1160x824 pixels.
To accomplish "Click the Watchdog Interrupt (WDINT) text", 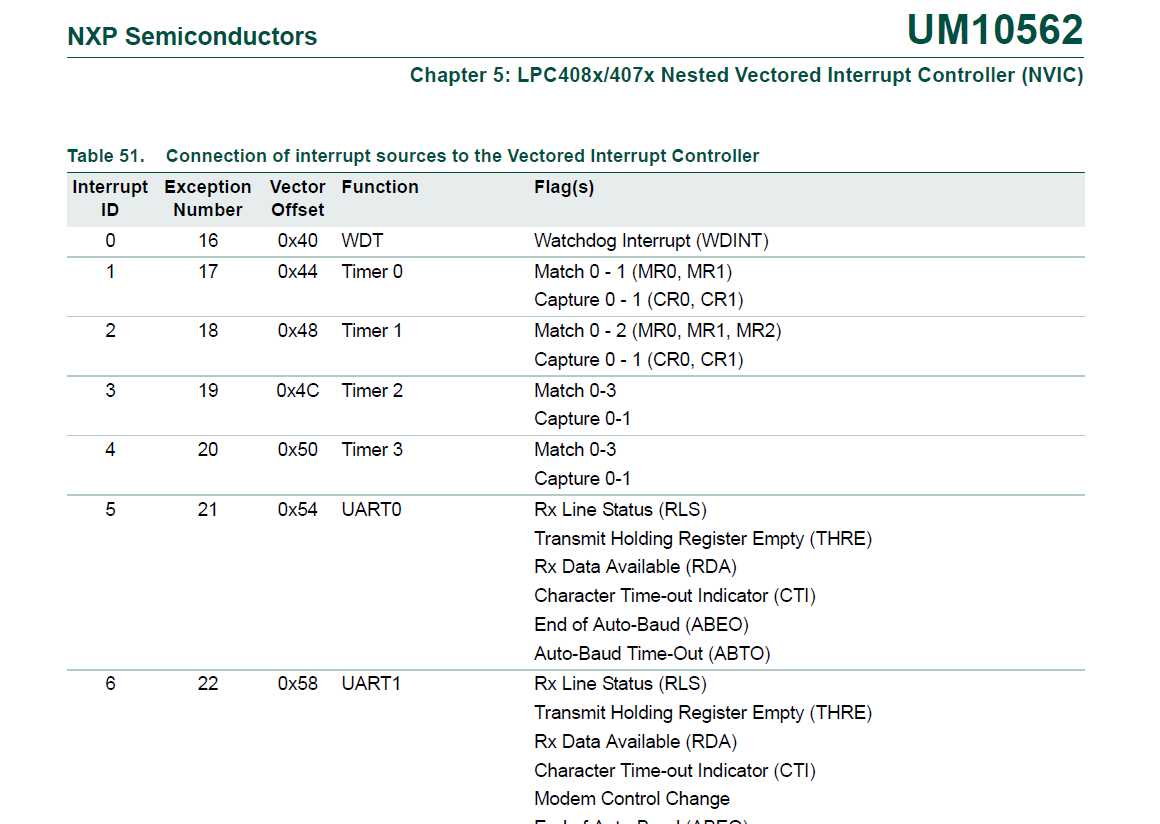I will (x=651, y=241).
